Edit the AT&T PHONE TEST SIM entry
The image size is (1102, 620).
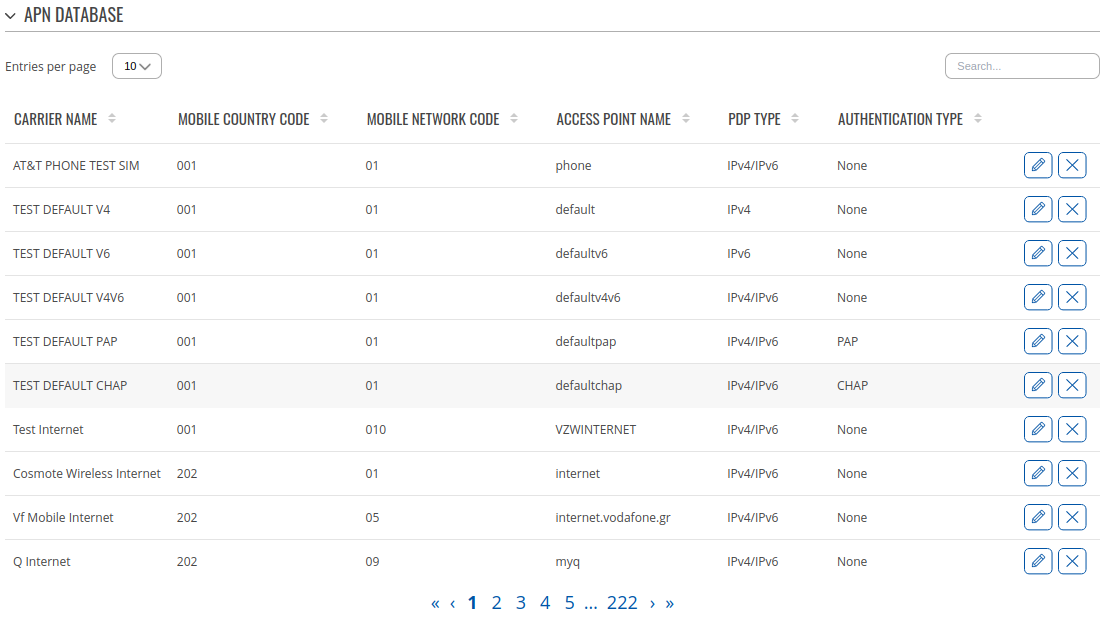pos(1038,165)
